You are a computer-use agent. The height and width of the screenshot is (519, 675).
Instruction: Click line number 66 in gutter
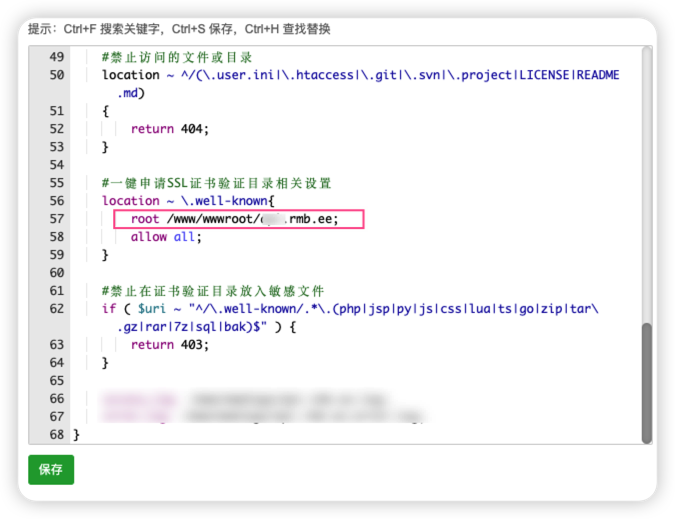[56, 399]
